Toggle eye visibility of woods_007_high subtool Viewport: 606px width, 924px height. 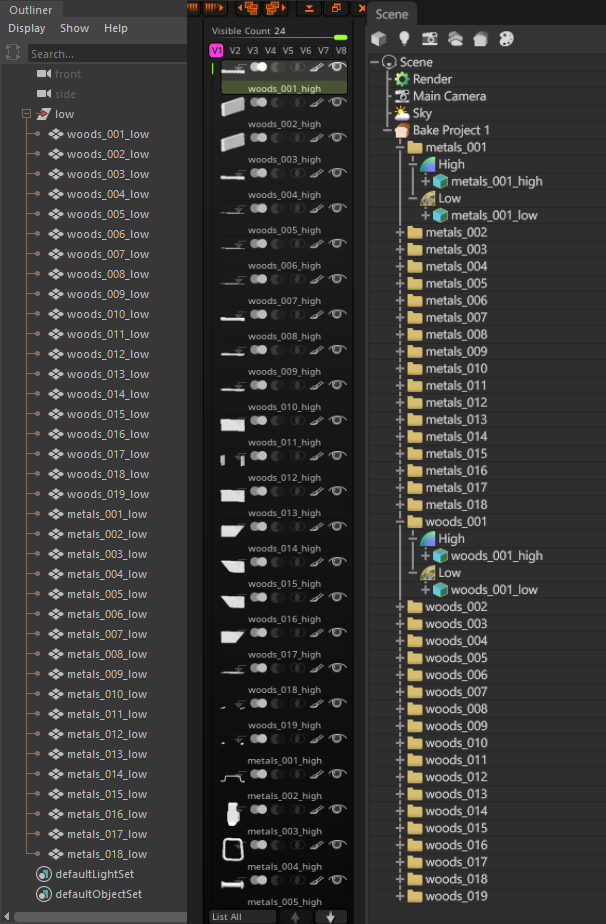[337, 279]
